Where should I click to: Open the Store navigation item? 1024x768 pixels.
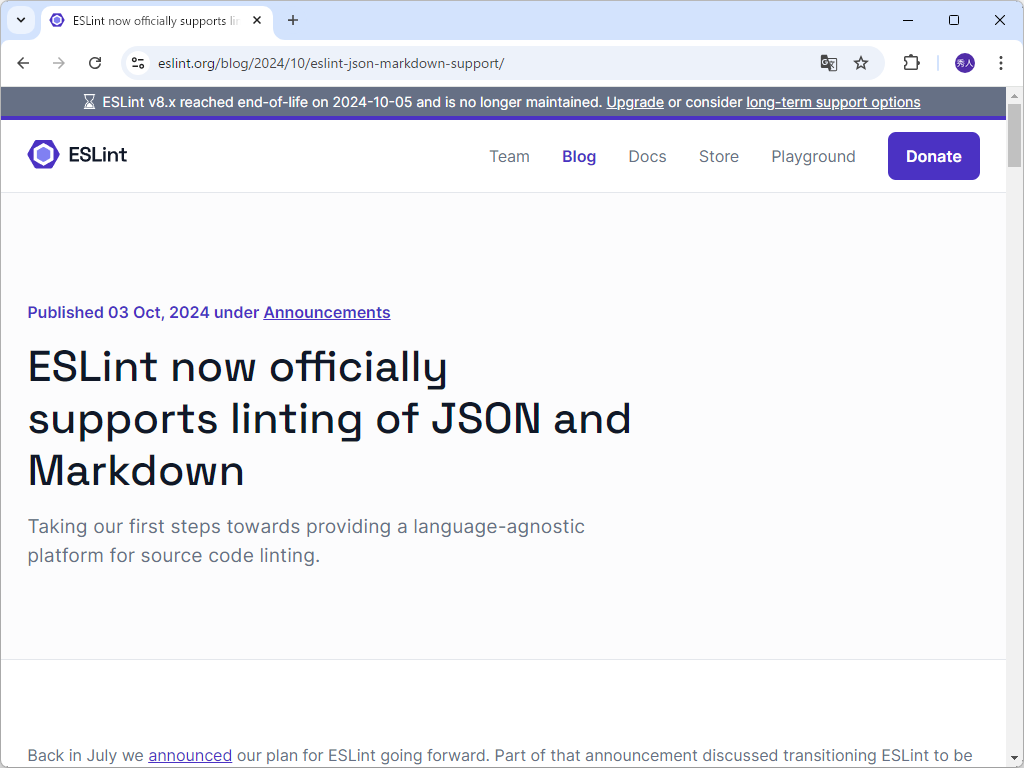point(718,157)
